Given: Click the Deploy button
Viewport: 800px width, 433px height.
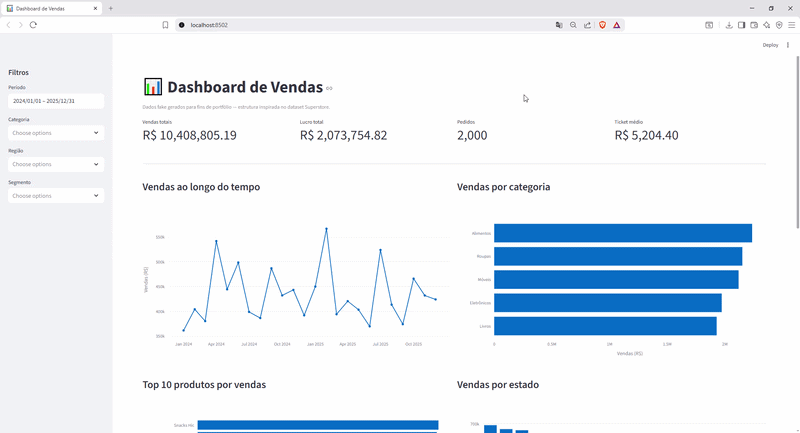Looking at the screenshot, I should [x=770, y=45].
